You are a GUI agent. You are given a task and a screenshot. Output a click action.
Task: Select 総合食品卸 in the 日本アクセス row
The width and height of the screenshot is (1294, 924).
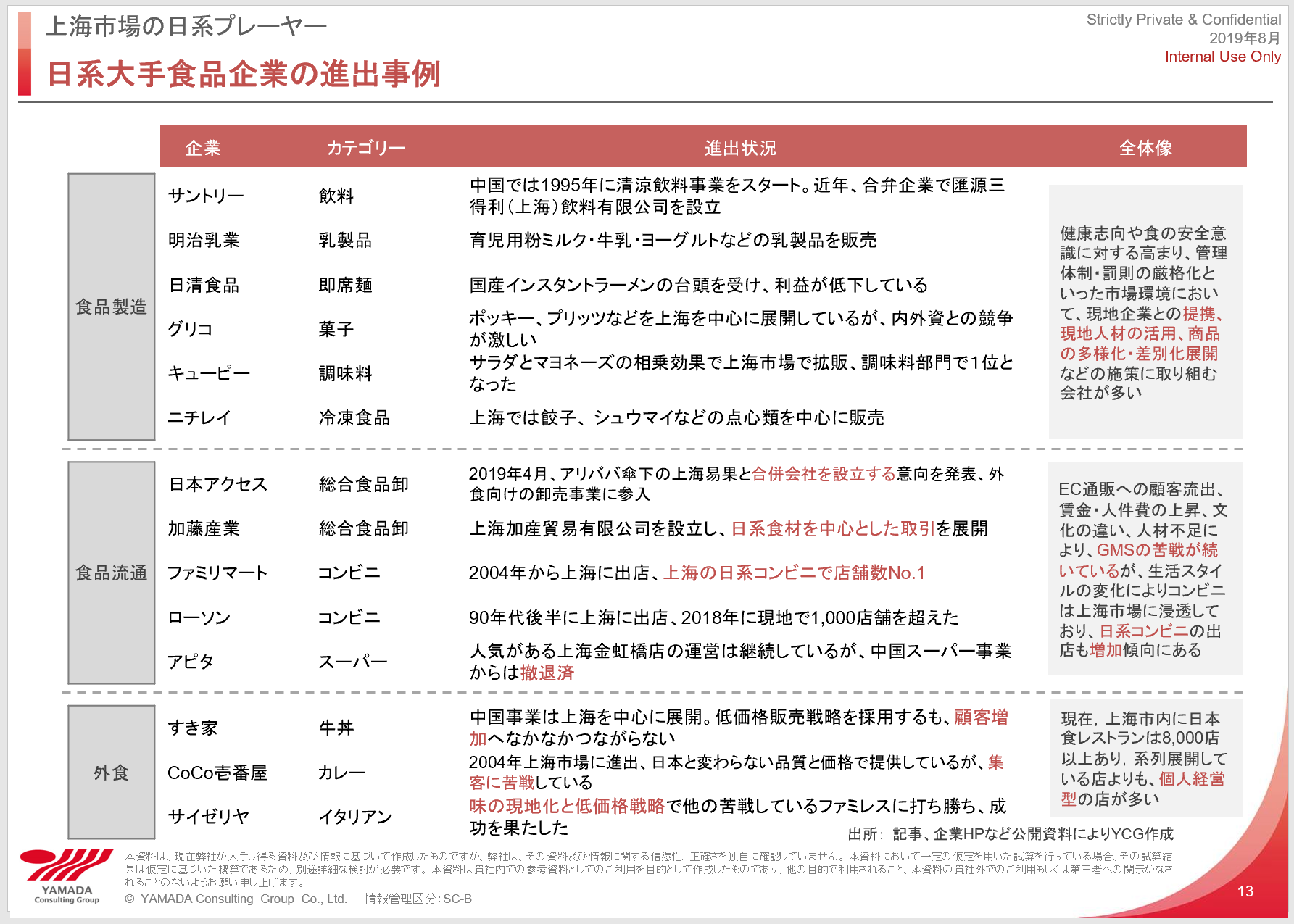click(364, 484)
